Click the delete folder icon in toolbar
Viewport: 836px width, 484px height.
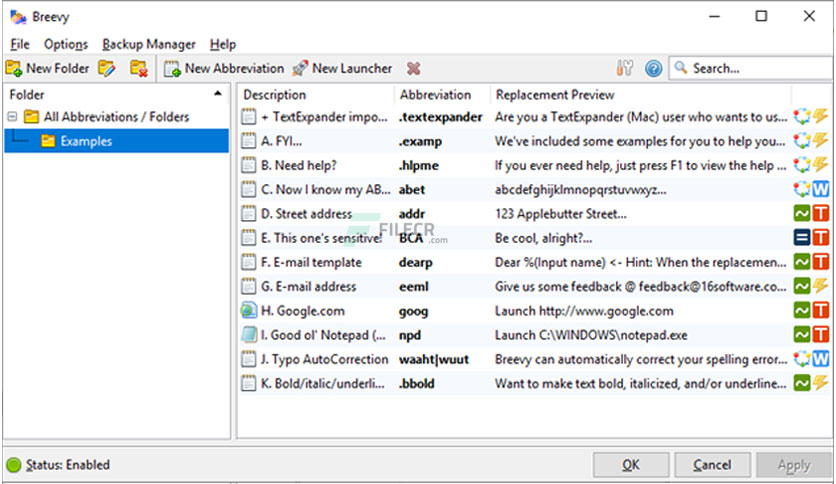click(x=139, y=68)
